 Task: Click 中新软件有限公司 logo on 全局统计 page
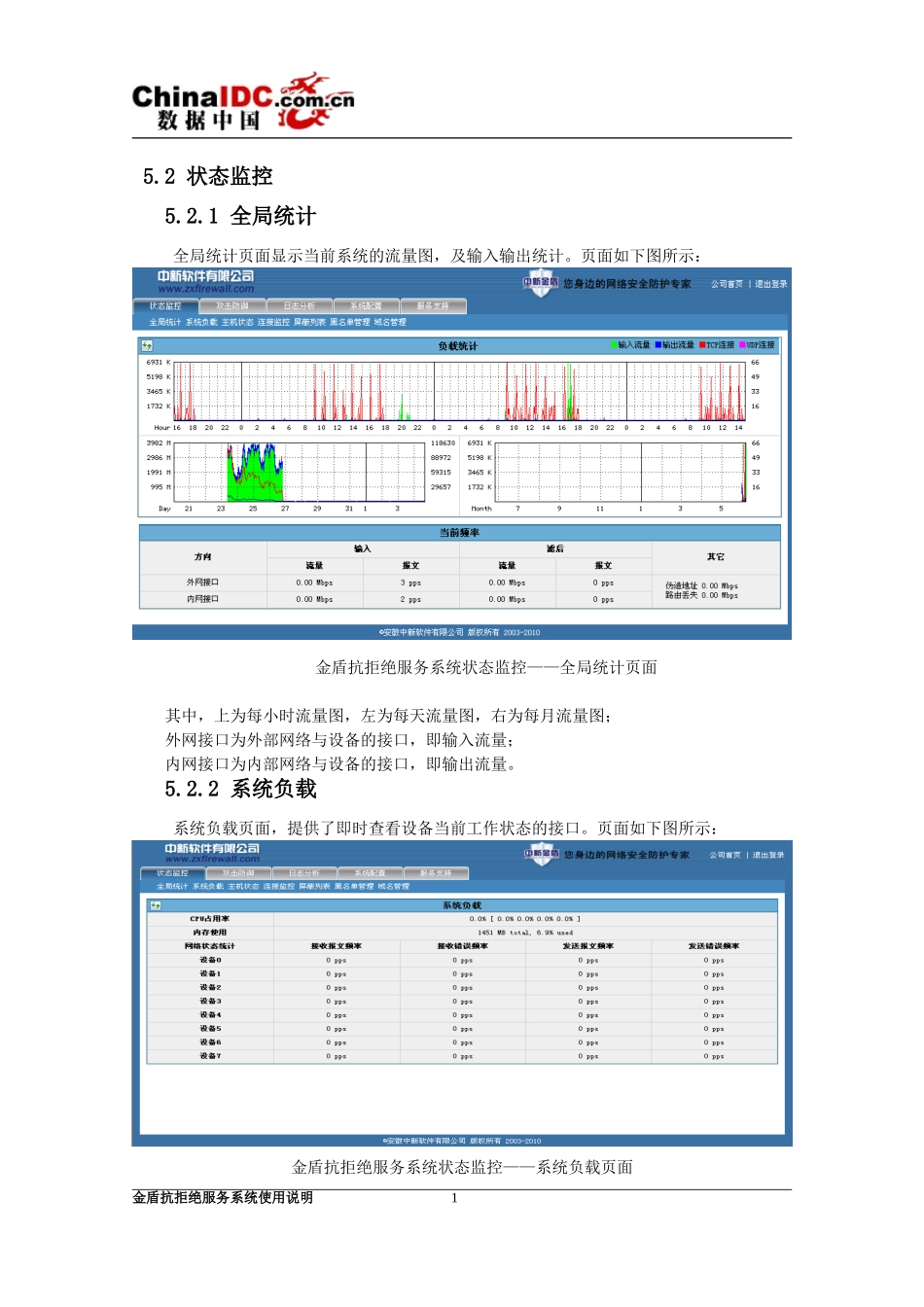[206, 281]
